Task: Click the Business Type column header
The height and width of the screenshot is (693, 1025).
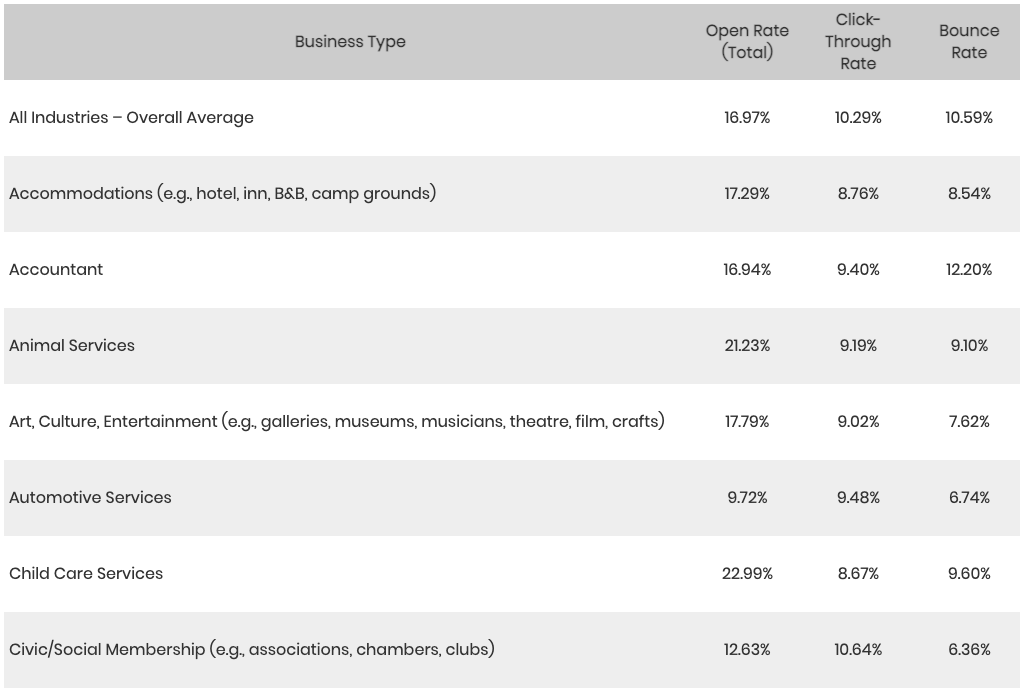Action: [x=350, y=42]
